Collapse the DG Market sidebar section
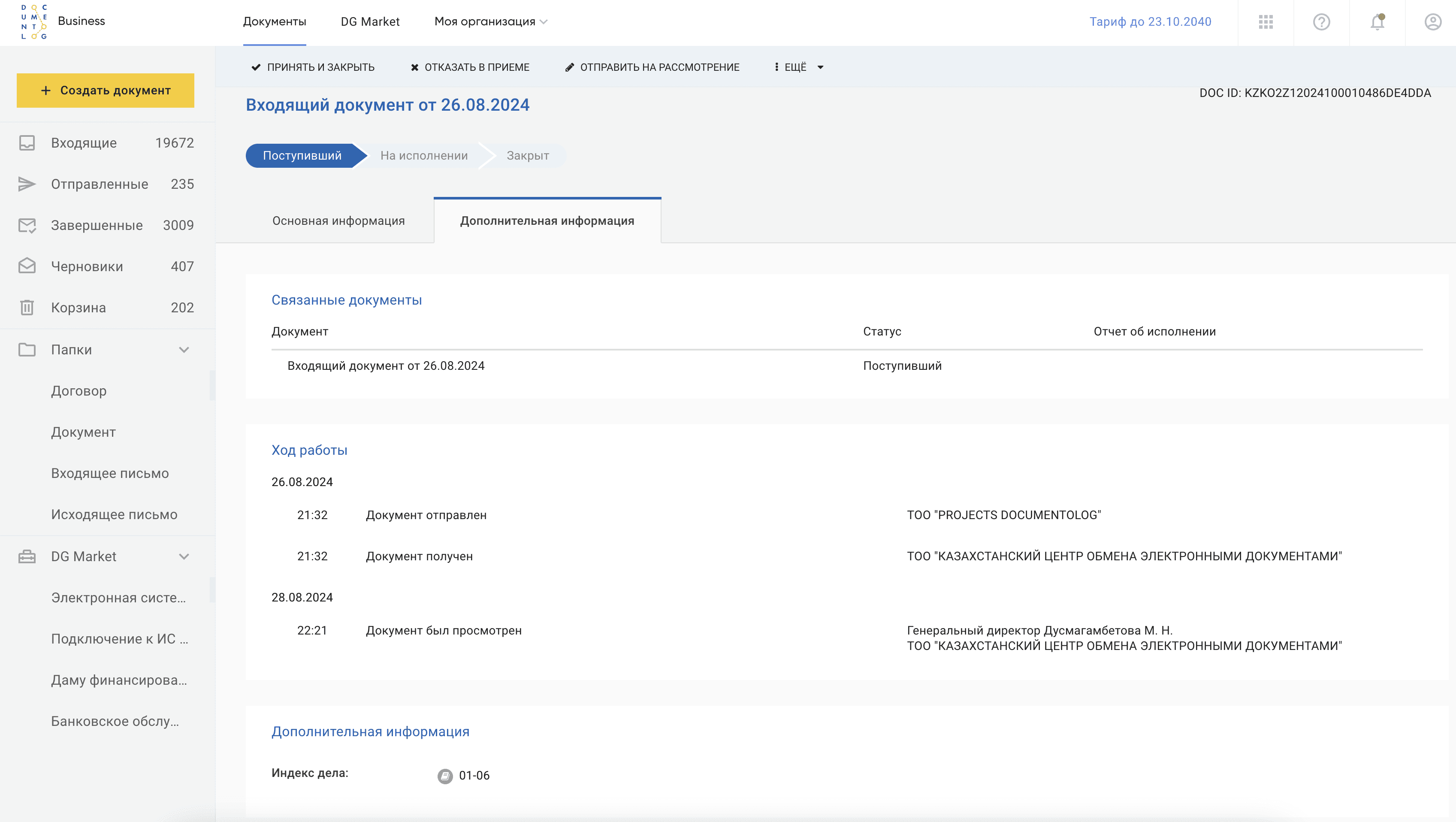 [184, 556]
